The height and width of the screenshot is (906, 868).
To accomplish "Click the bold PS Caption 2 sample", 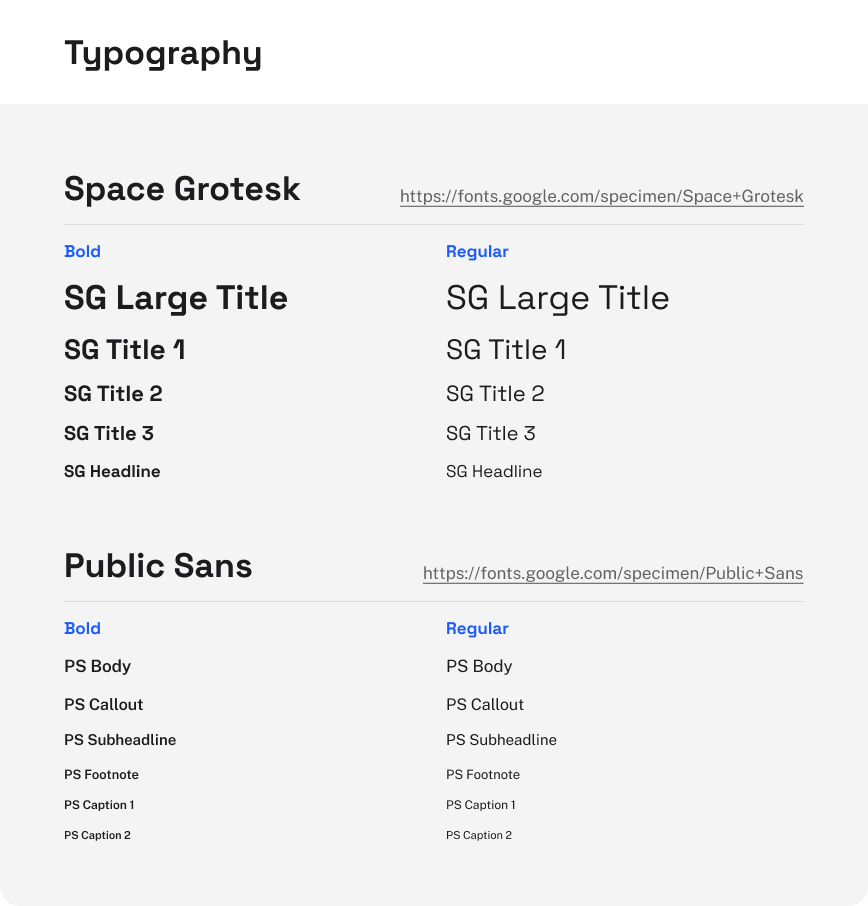I will coord(97,835).
